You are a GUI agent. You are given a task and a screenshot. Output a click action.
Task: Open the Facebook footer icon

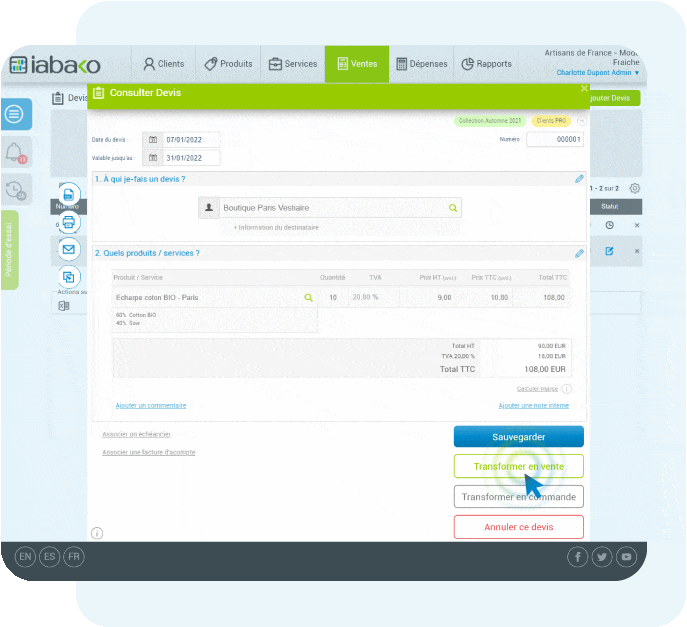[x=577, y=557]
